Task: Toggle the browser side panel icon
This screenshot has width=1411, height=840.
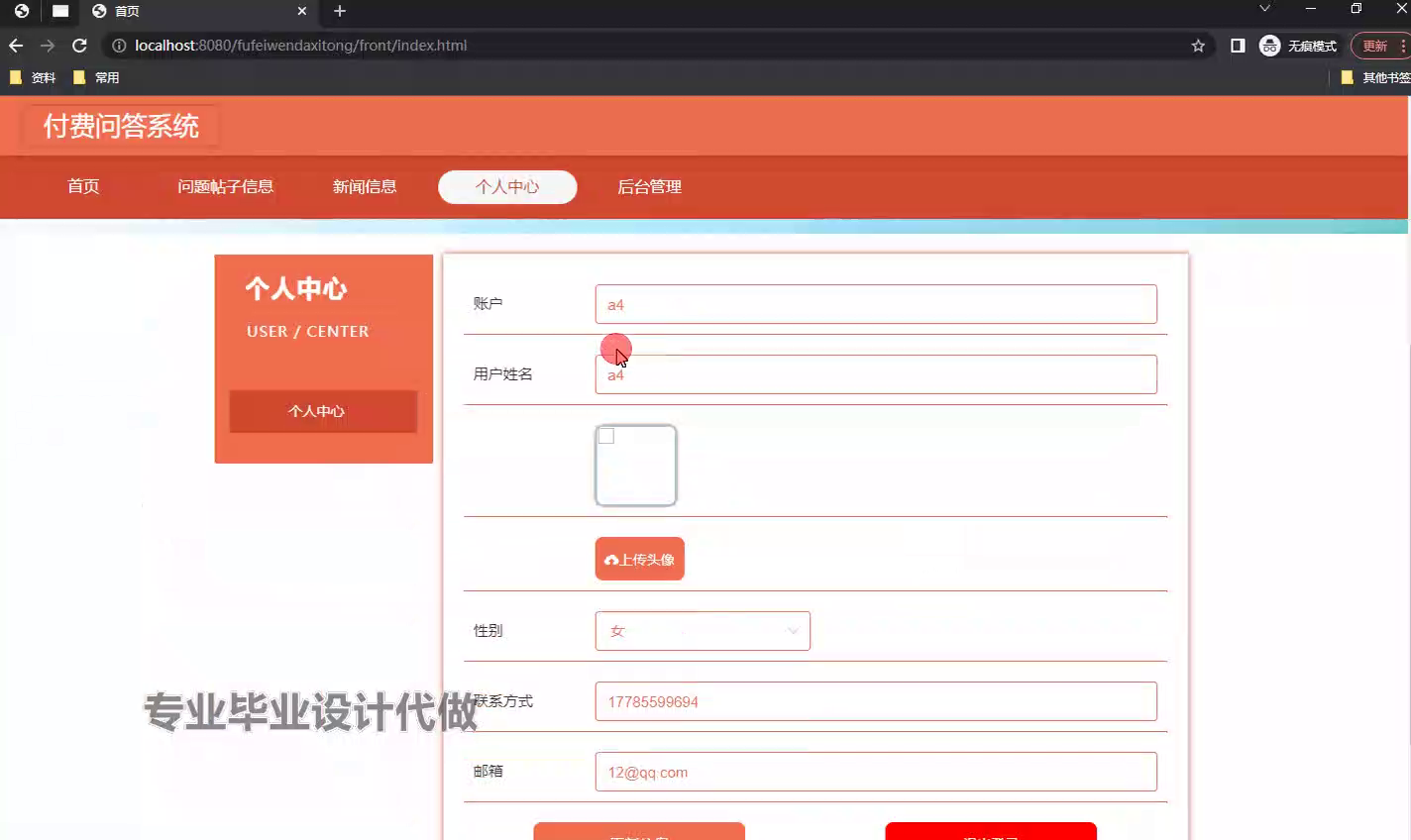Action: (x=1238, y=46)
